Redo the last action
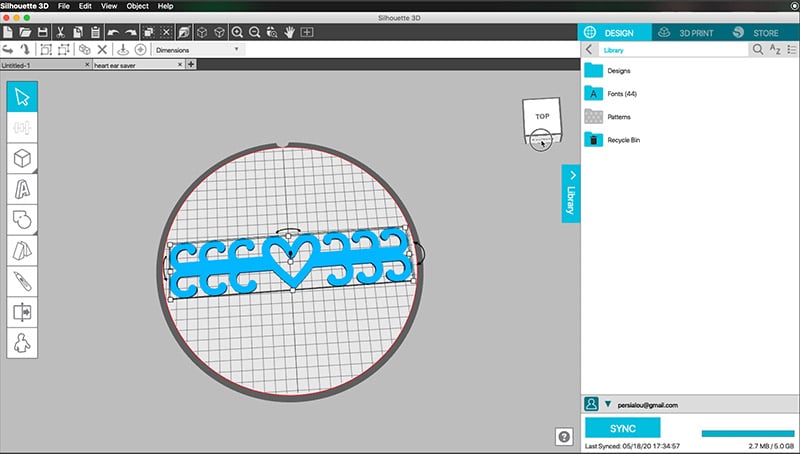The image size is (800, 454). pos(131,32)
